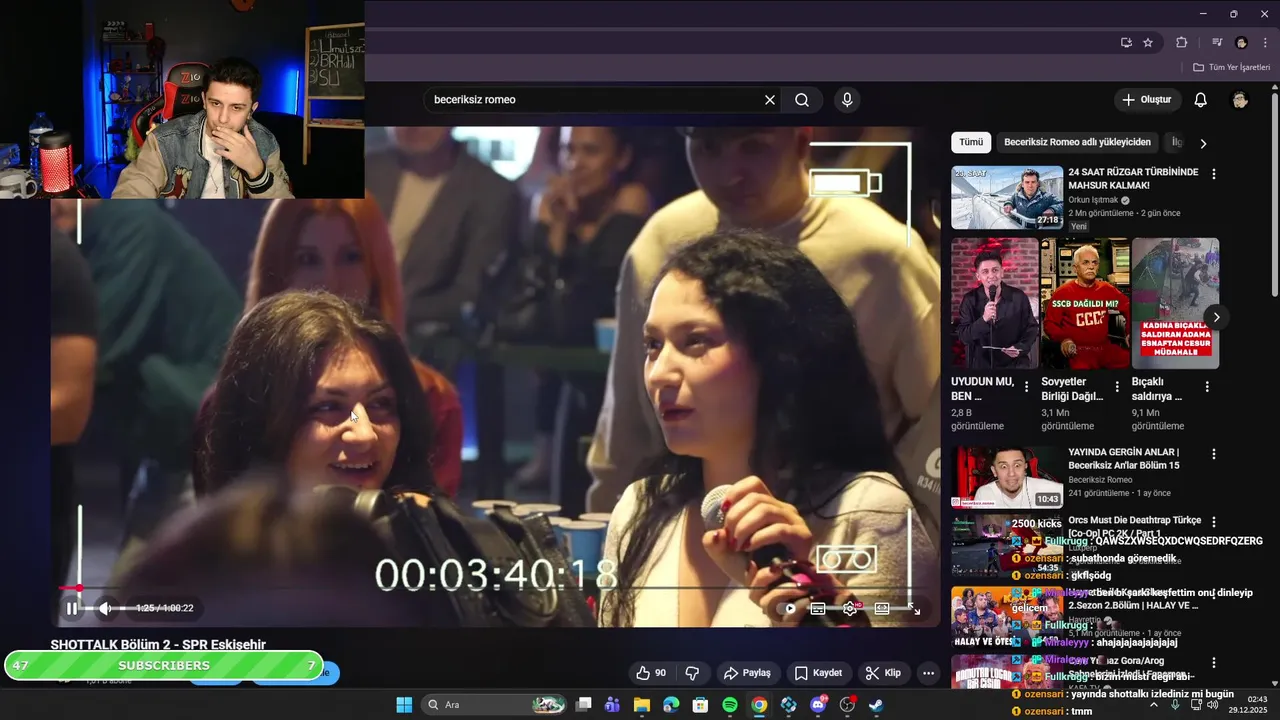This screenshot has height=720, width=1280.
Task: Like the video with thumbs up
Action: coord(651,673)
